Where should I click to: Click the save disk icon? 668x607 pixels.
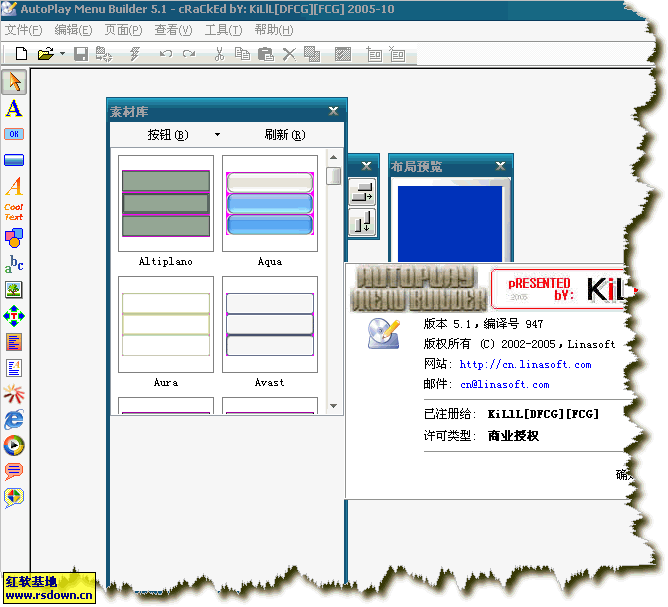[x=81, y=54]
